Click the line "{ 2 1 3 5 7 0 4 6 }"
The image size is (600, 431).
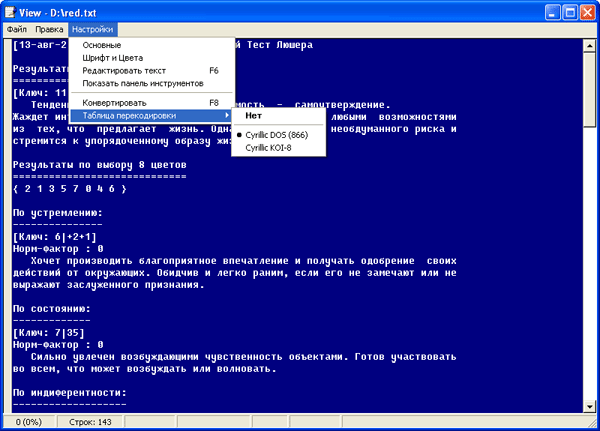tap(70, 189)
